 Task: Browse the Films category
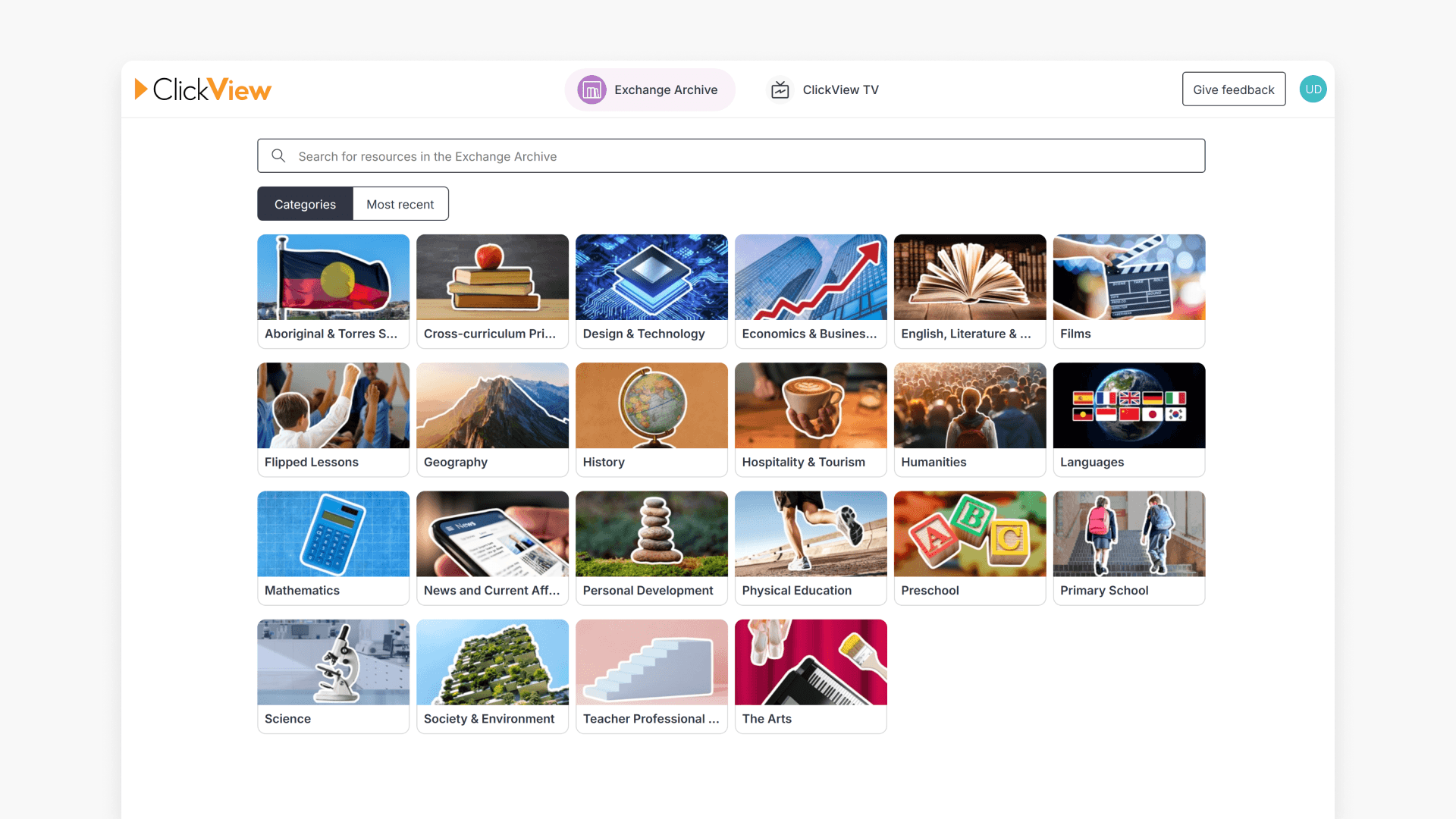[1128, 291]
